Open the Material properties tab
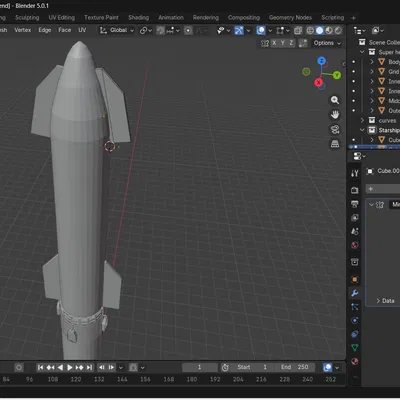Image resolution: width=400 pixels, height=400 pixels. pos(355,361)
